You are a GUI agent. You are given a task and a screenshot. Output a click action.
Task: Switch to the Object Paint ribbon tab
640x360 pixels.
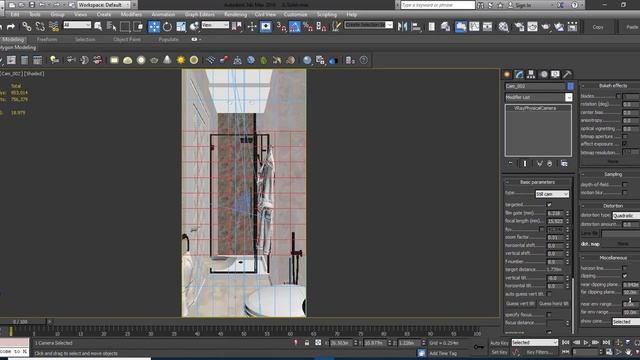pos(127,40)
